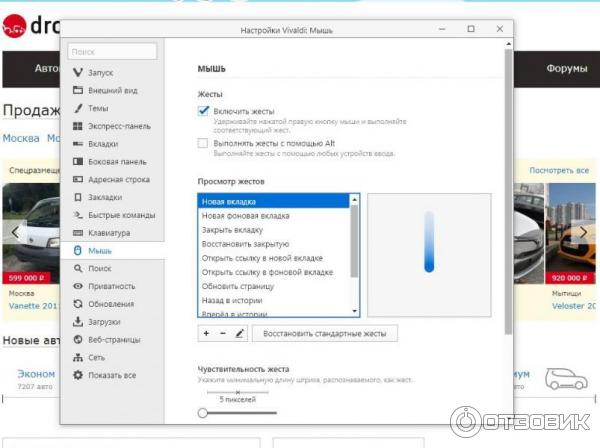Click the Мышь mouse icon

tap(78, 251)
